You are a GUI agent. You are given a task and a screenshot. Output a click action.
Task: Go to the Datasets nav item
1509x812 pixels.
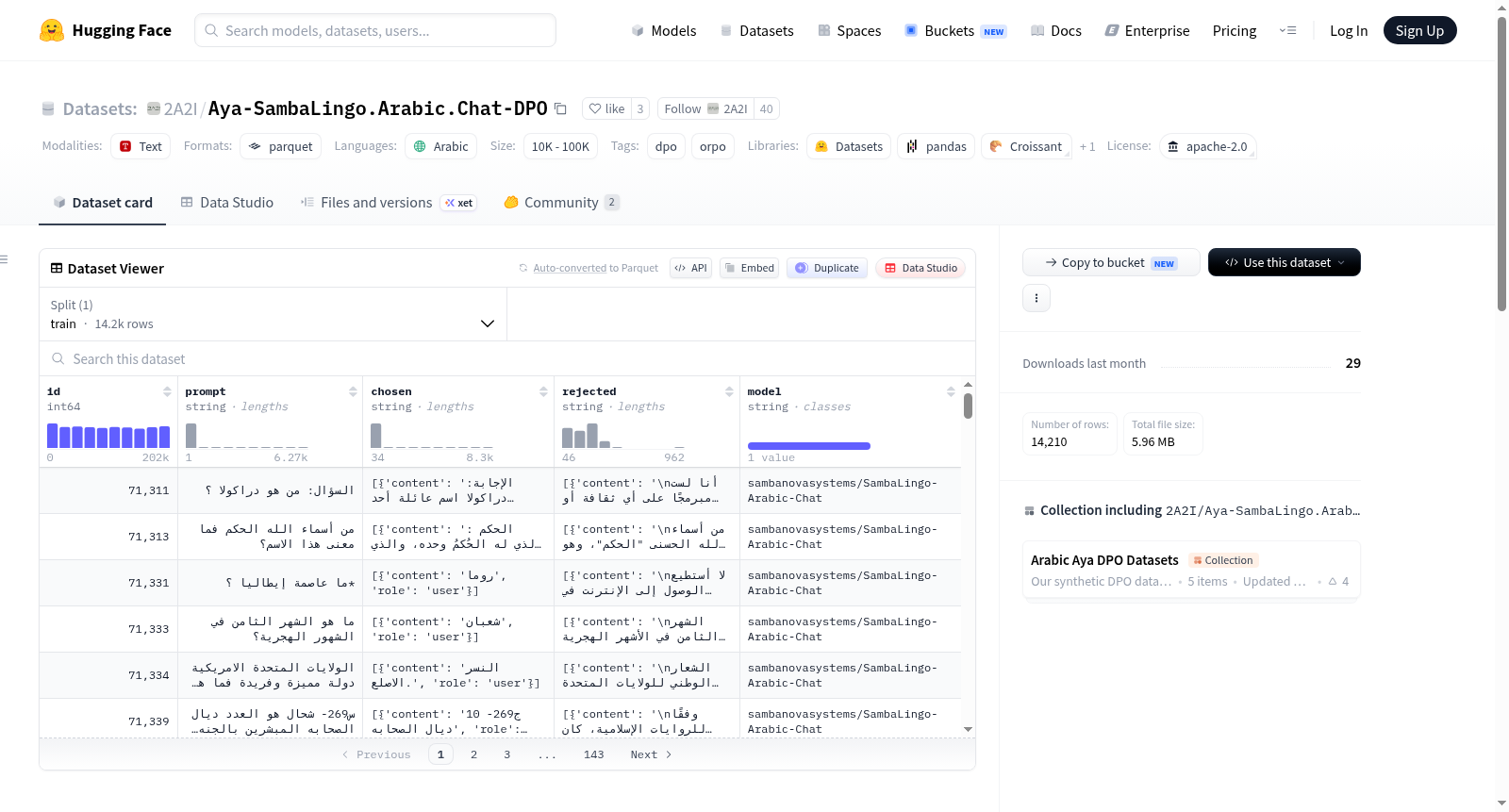(757, 30)
